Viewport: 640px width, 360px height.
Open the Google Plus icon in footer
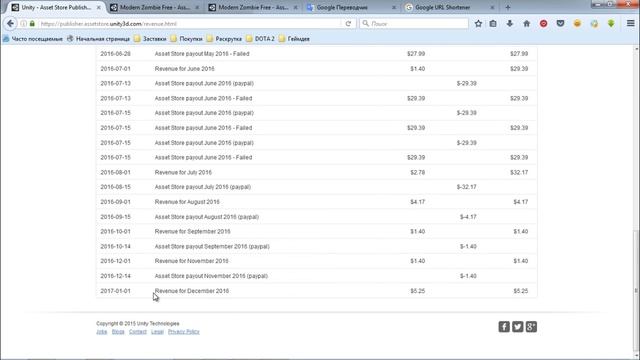531,327
